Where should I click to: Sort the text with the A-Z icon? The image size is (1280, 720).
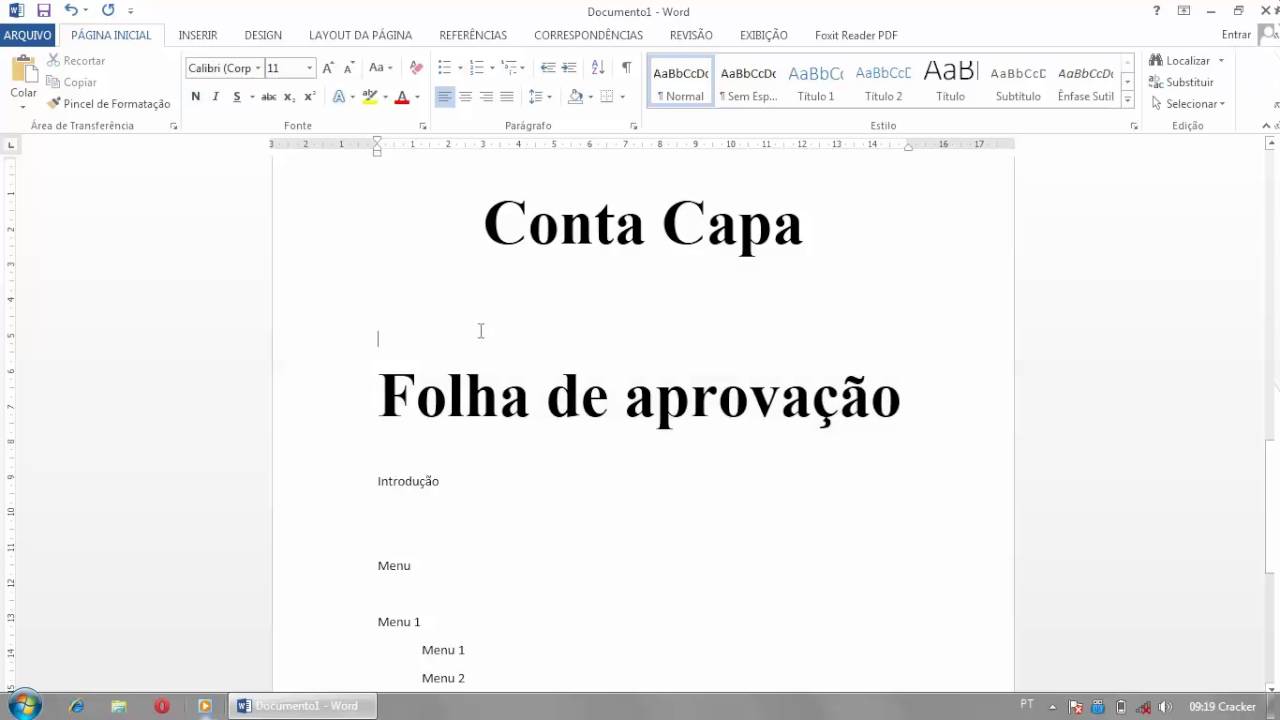point(597,67)
